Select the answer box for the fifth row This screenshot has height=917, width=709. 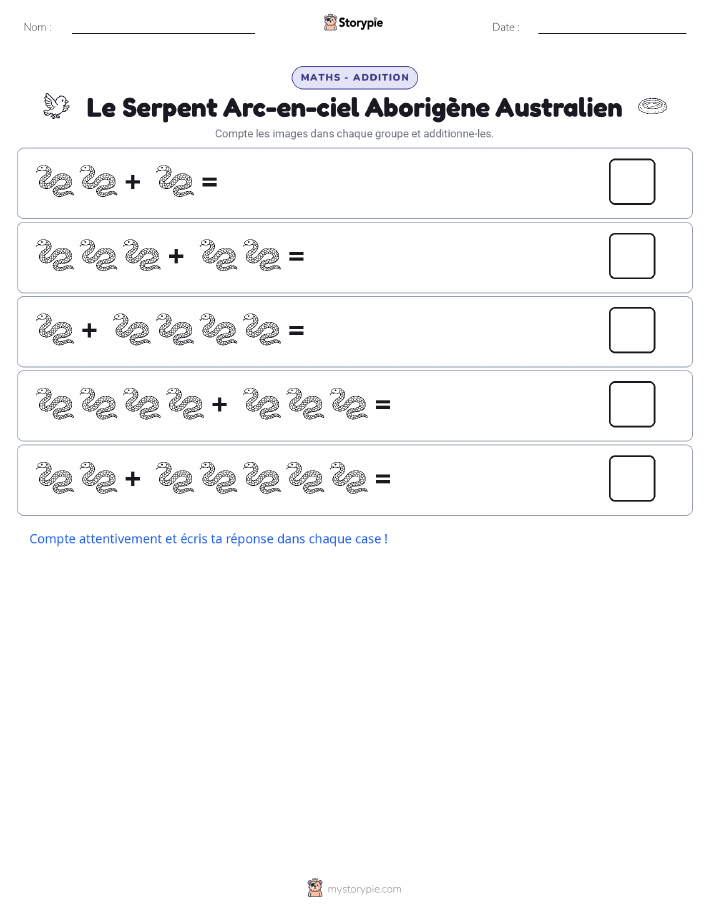pos(632,479)
